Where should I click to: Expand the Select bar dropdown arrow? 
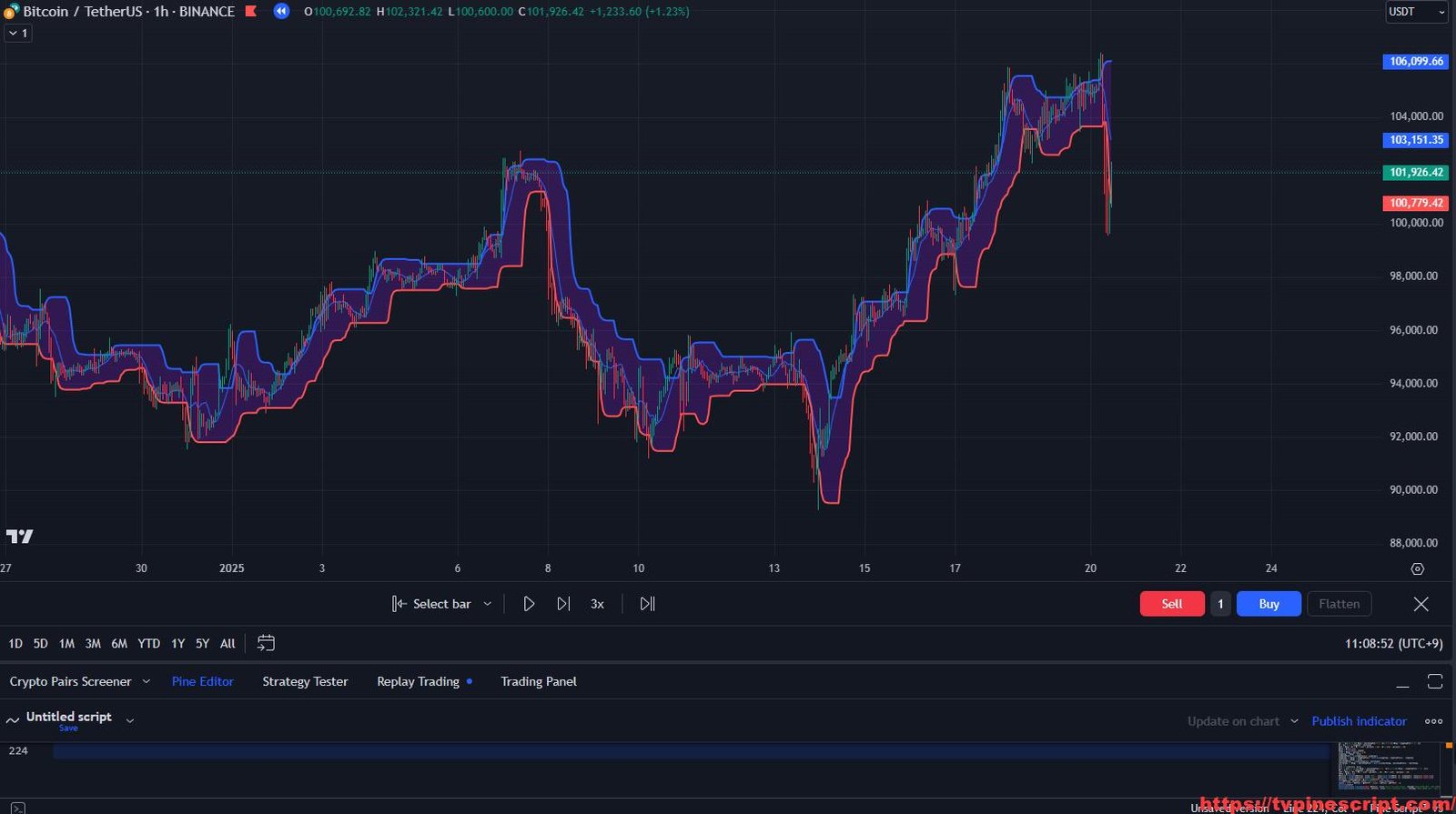tap(488, 604)
